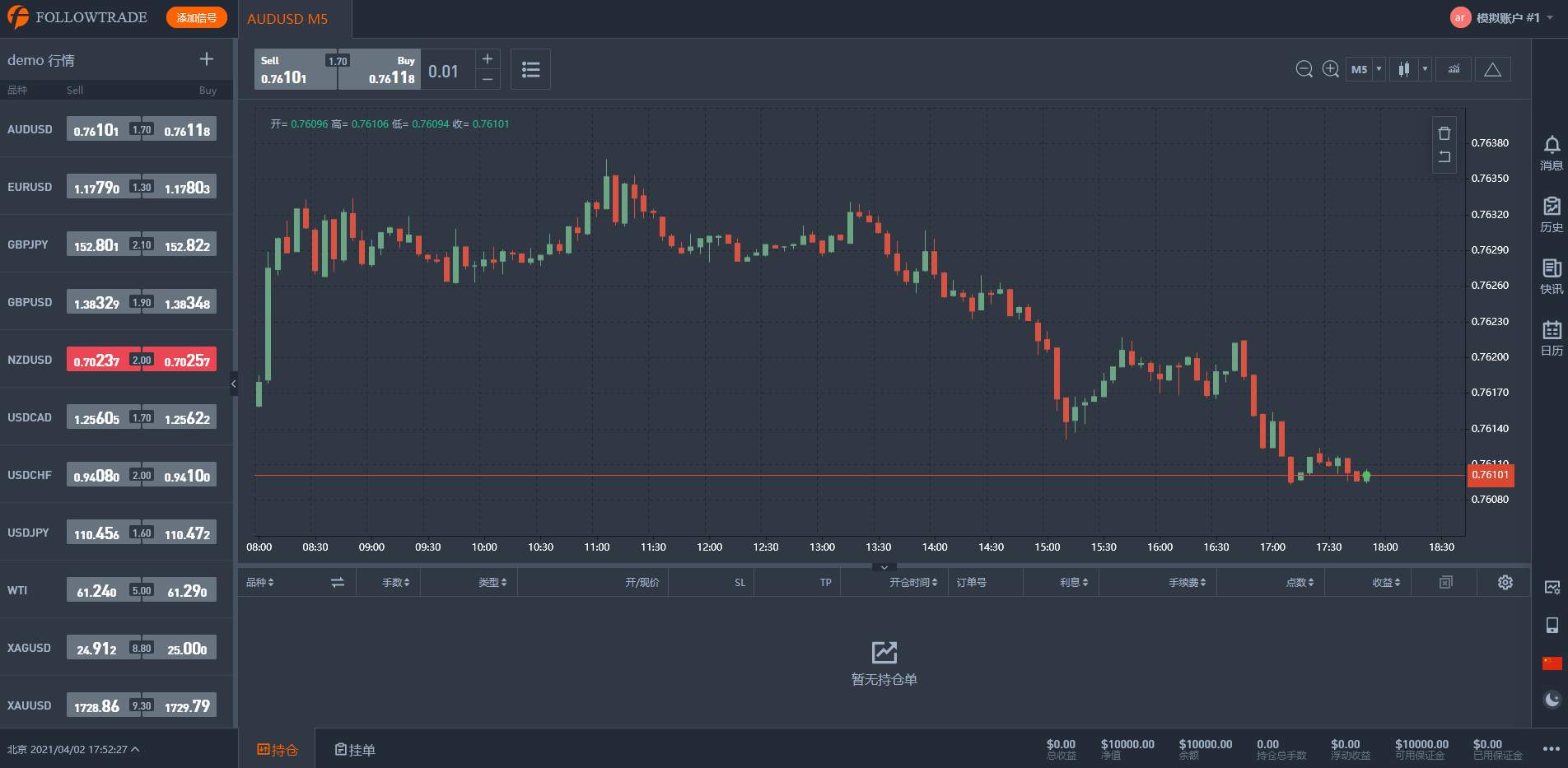Sort positions by 开仓时间 column
Screen dimensions: 1568x768
913,582
